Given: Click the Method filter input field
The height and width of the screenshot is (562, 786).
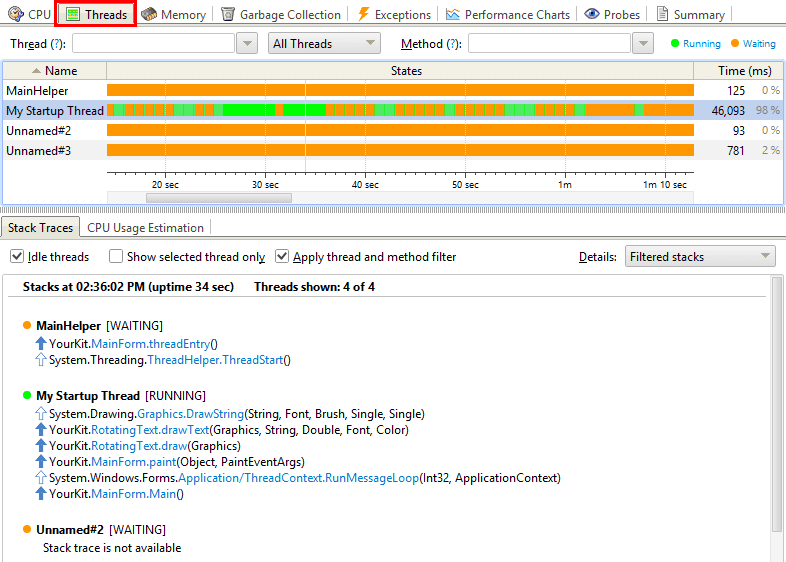Looking at the screenshot, I should click(549, 43).
